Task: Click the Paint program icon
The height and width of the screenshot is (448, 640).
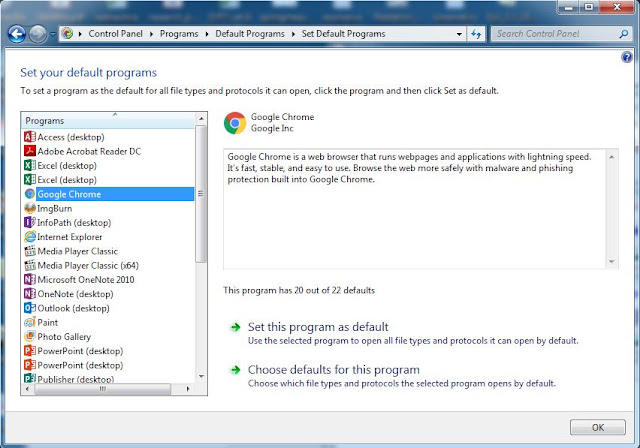Action: pyautogui.click(x=30, y=322)
